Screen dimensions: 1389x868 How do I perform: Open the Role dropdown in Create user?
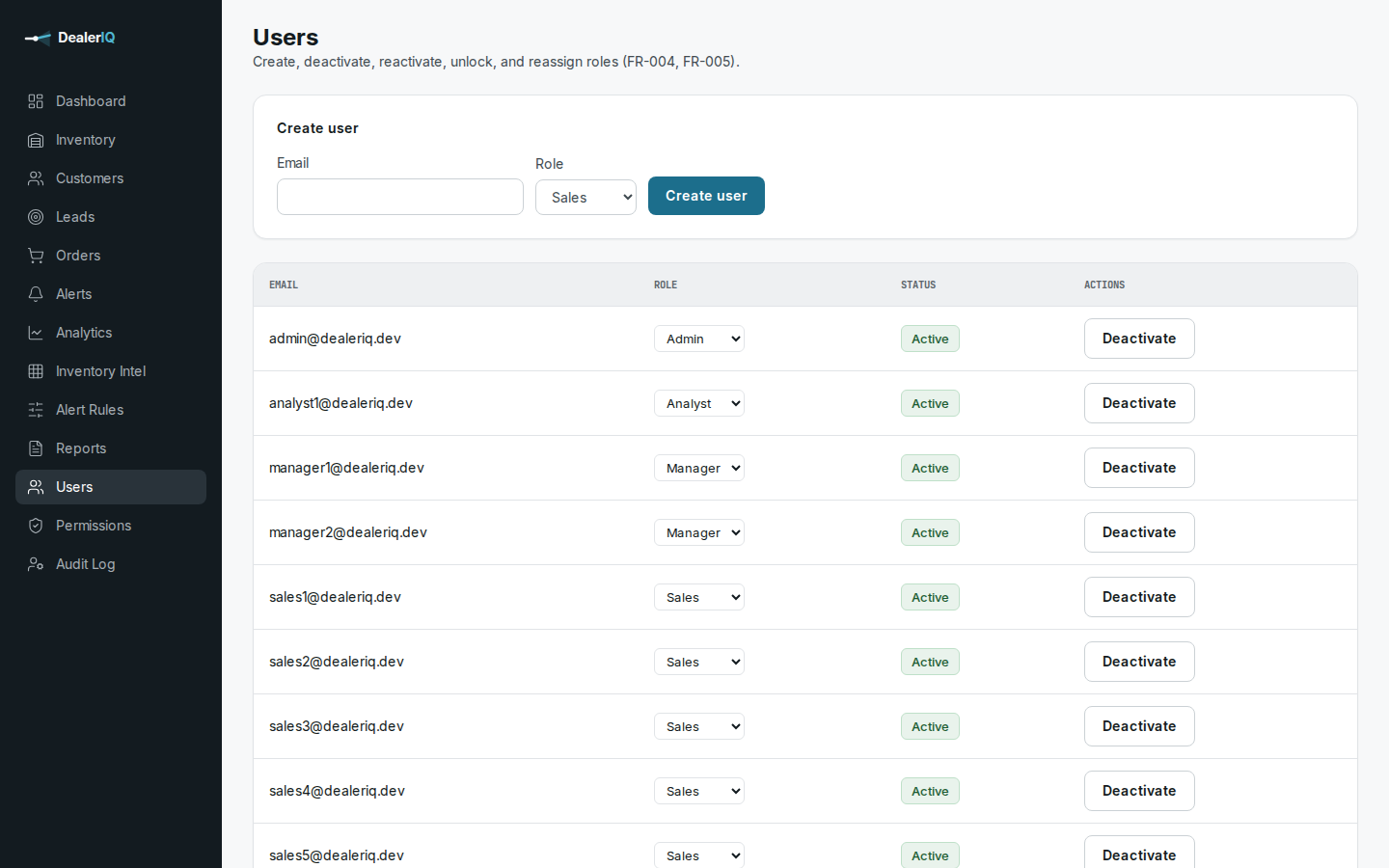click(x=586, y=198)
